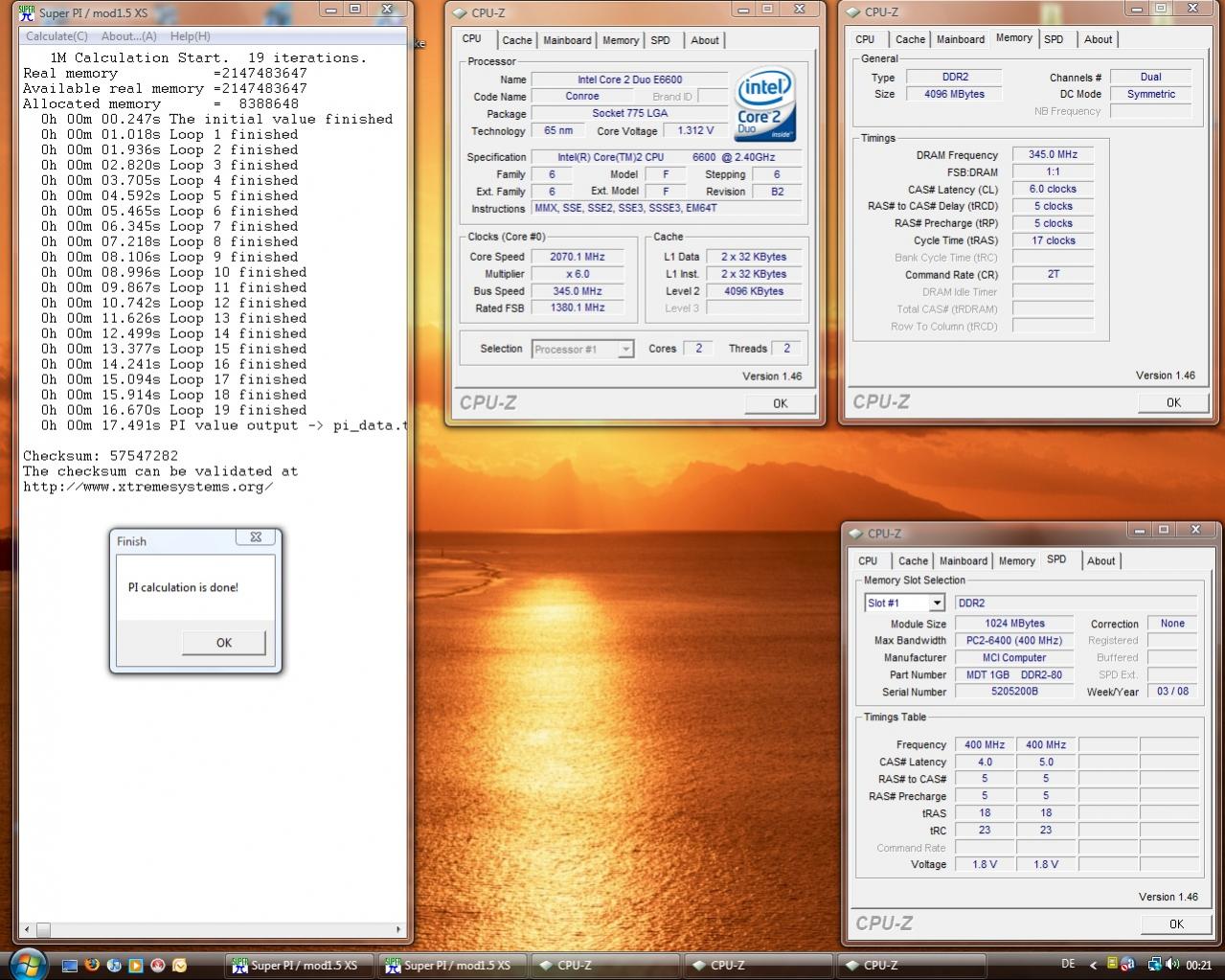Click the Serial Number value '5205200B'
Viewport: 1225px width, 980px height.
[x=1014, y=691]
